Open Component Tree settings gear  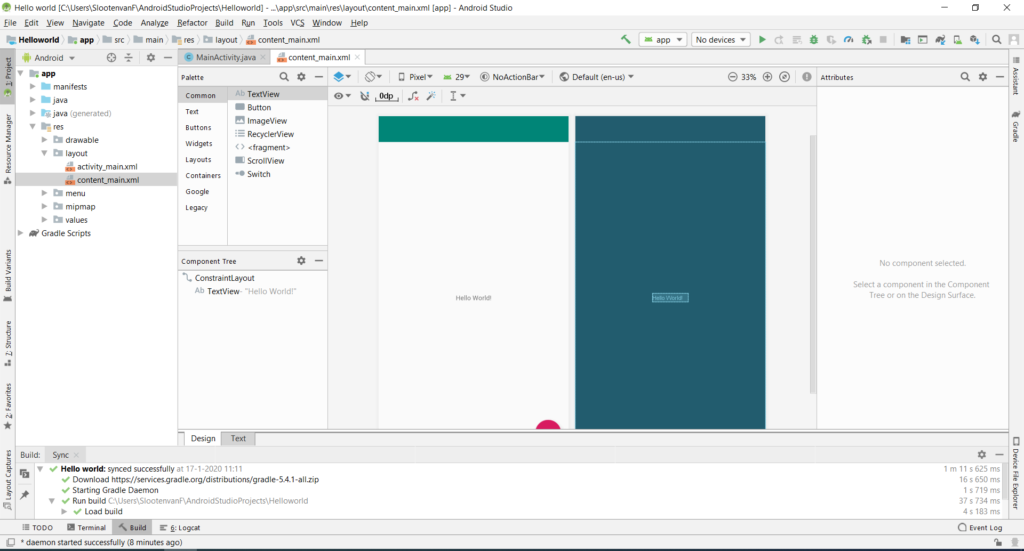(301, 260)
